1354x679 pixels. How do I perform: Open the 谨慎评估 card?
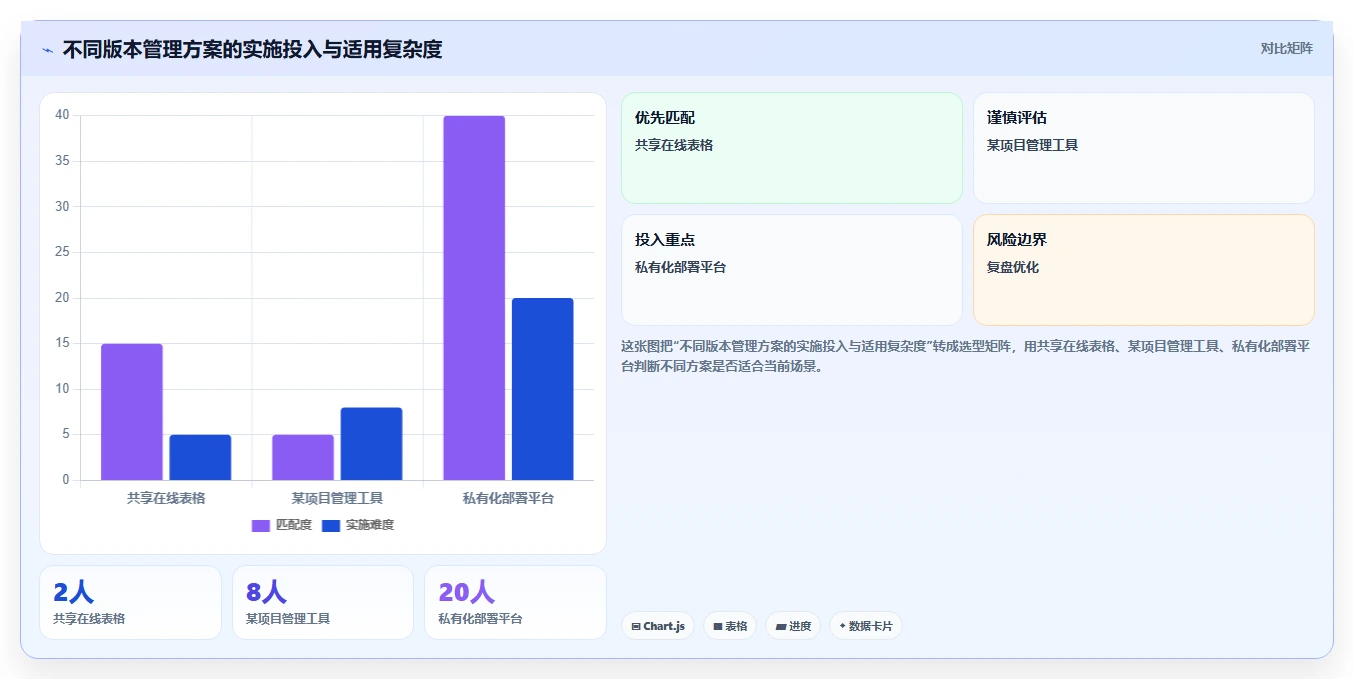(x=1144, y=148)
